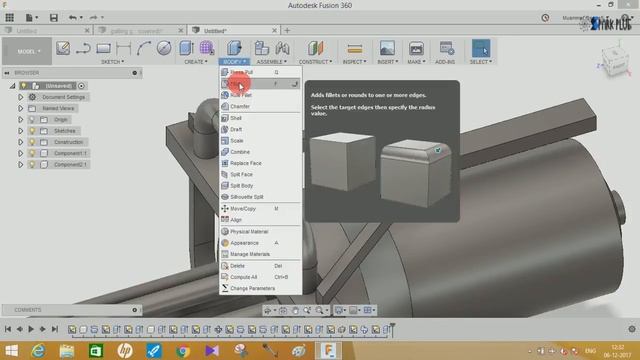Click the Make 3D print icon

(416, 48)
